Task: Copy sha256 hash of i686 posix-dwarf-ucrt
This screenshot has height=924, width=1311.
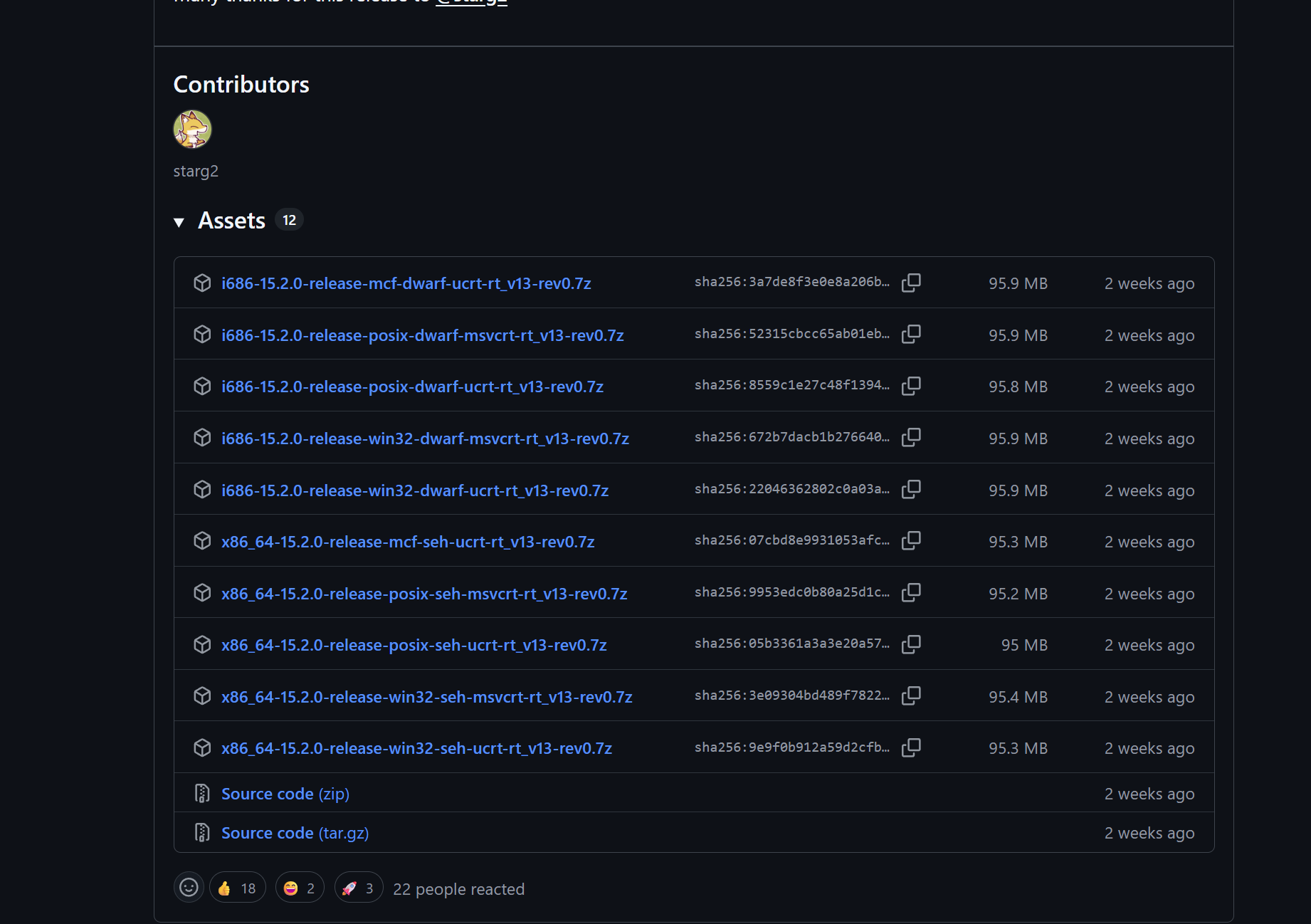Action: coord(911,386)
